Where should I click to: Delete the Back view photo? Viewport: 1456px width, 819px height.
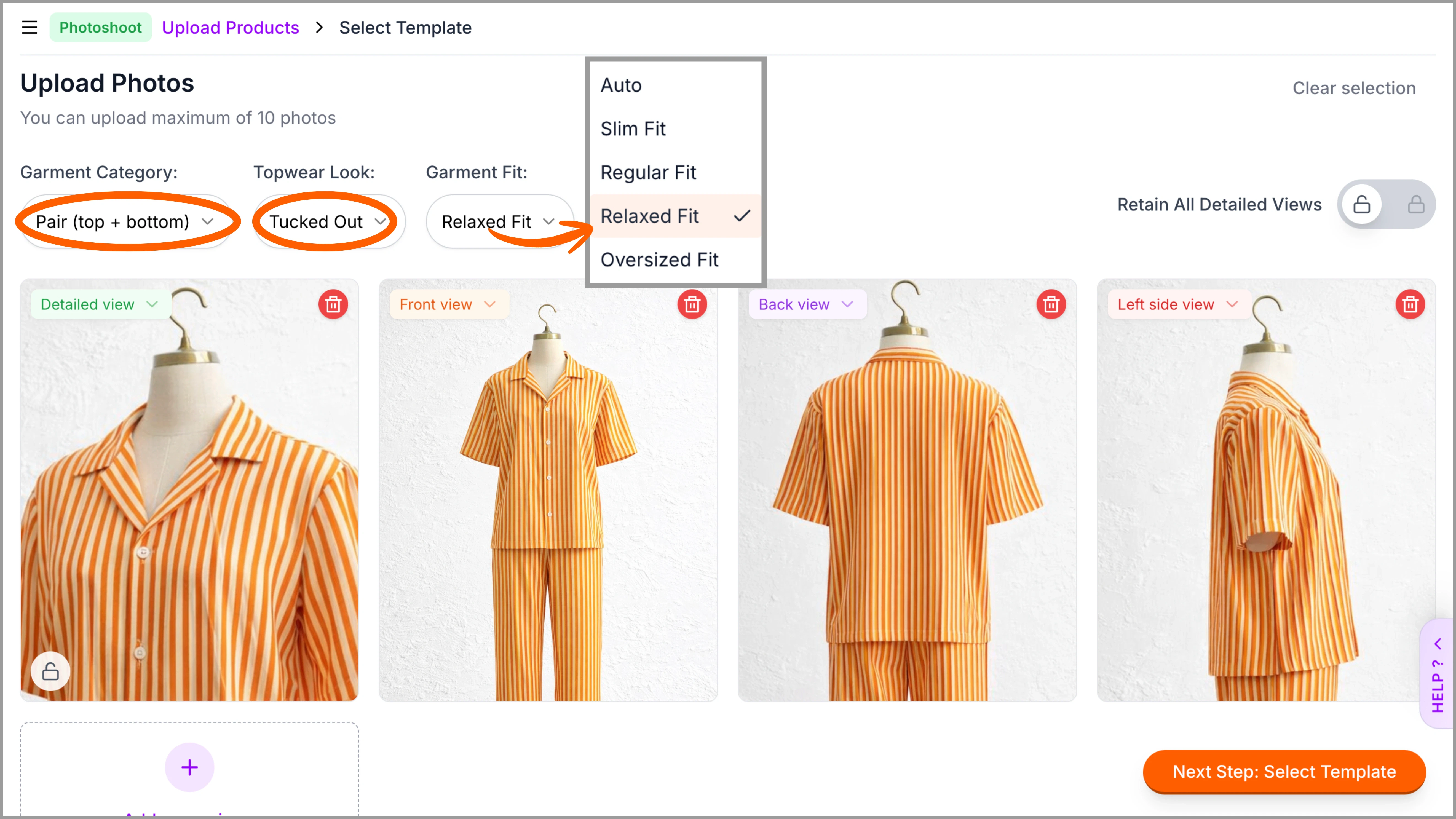(1051, 305)
